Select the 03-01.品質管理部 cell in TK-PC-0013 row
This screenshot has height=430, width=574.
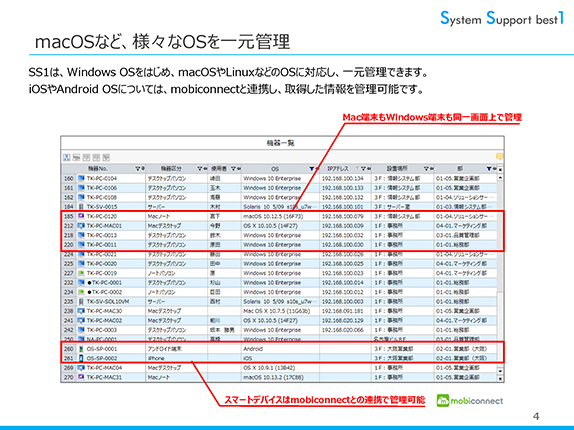tap(465, 235)
